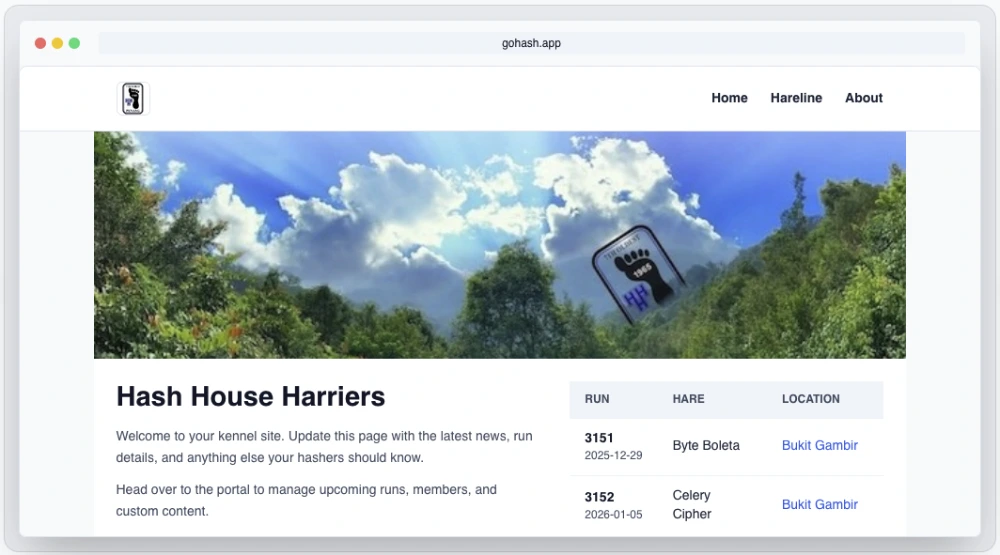This screenshot has width=1000, height=555.
Task: Click the green maximize window button
Action: [75, 43]
